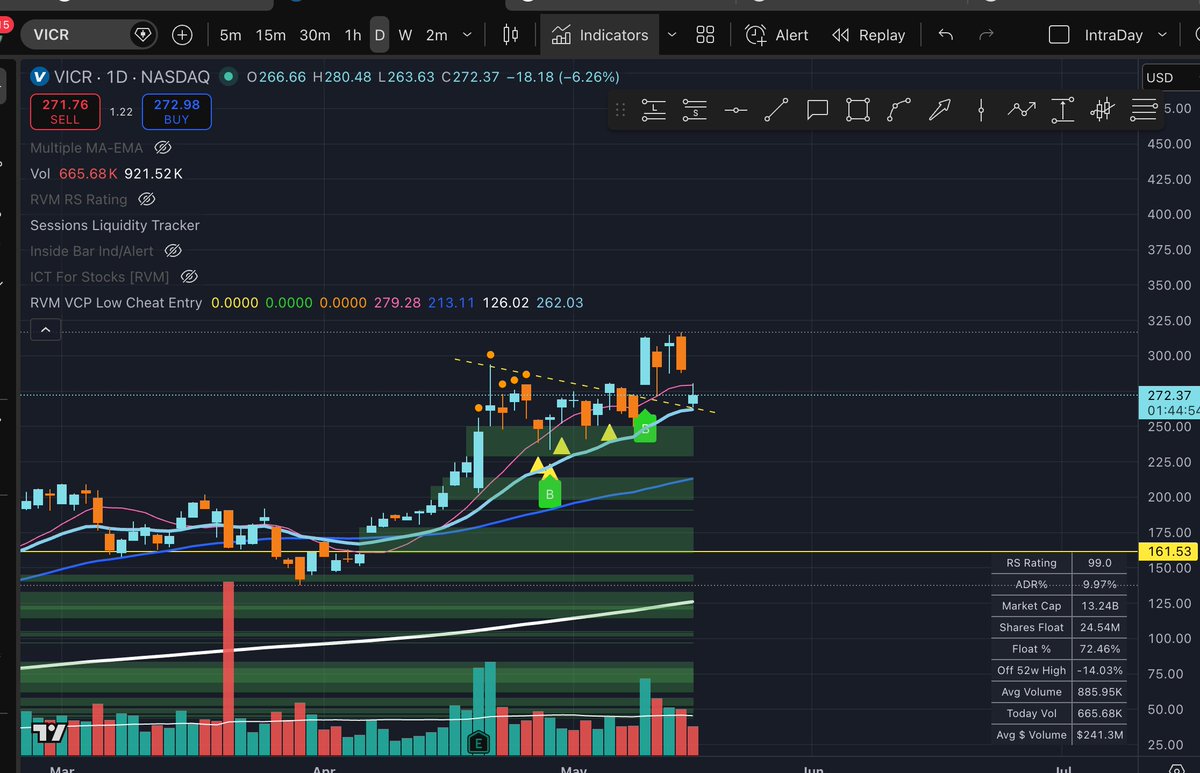Switch to the 5m timeframe
Screen dimensions: 1200x773
[230, 35]
